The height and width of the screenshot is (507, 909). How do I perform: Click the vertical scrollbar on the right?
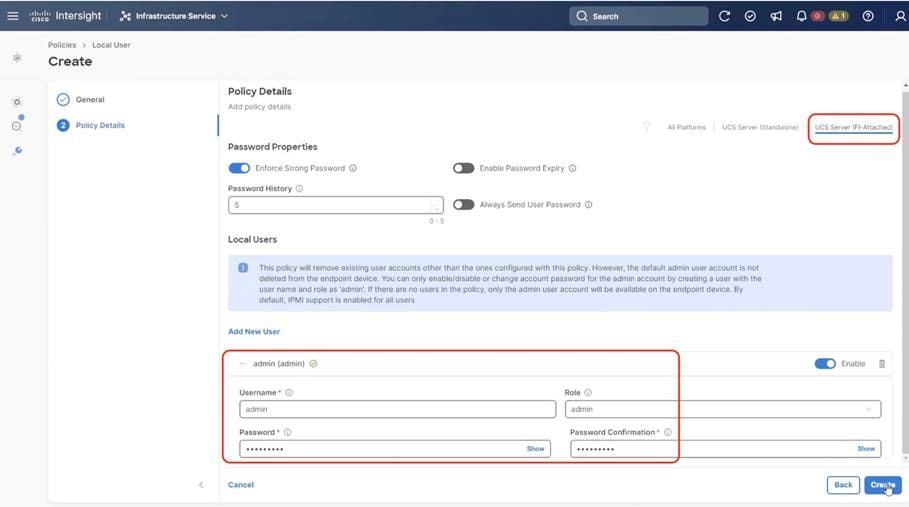click(906, 272)
